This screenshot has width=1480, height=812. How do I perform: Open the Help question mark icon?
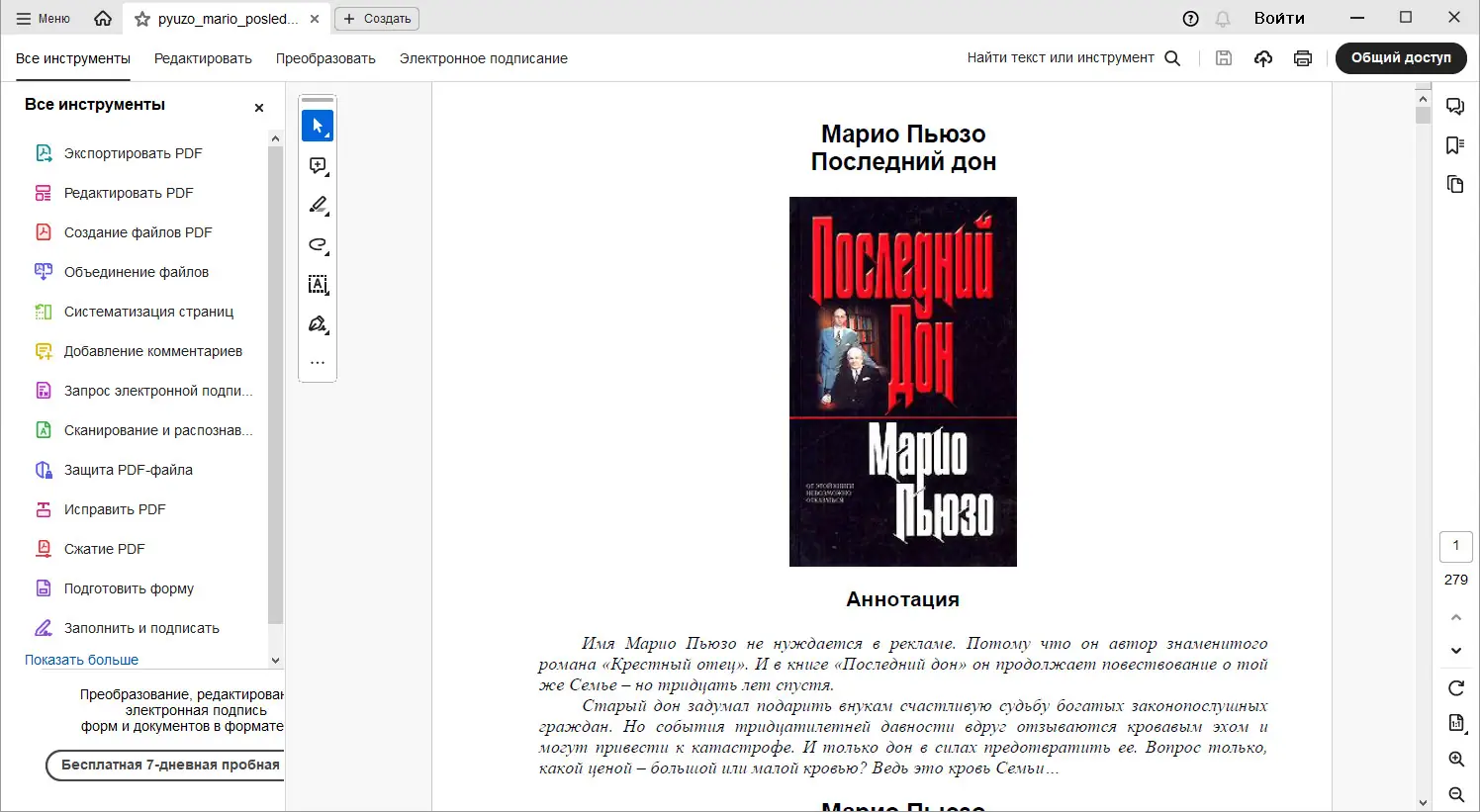(1191, 19)
